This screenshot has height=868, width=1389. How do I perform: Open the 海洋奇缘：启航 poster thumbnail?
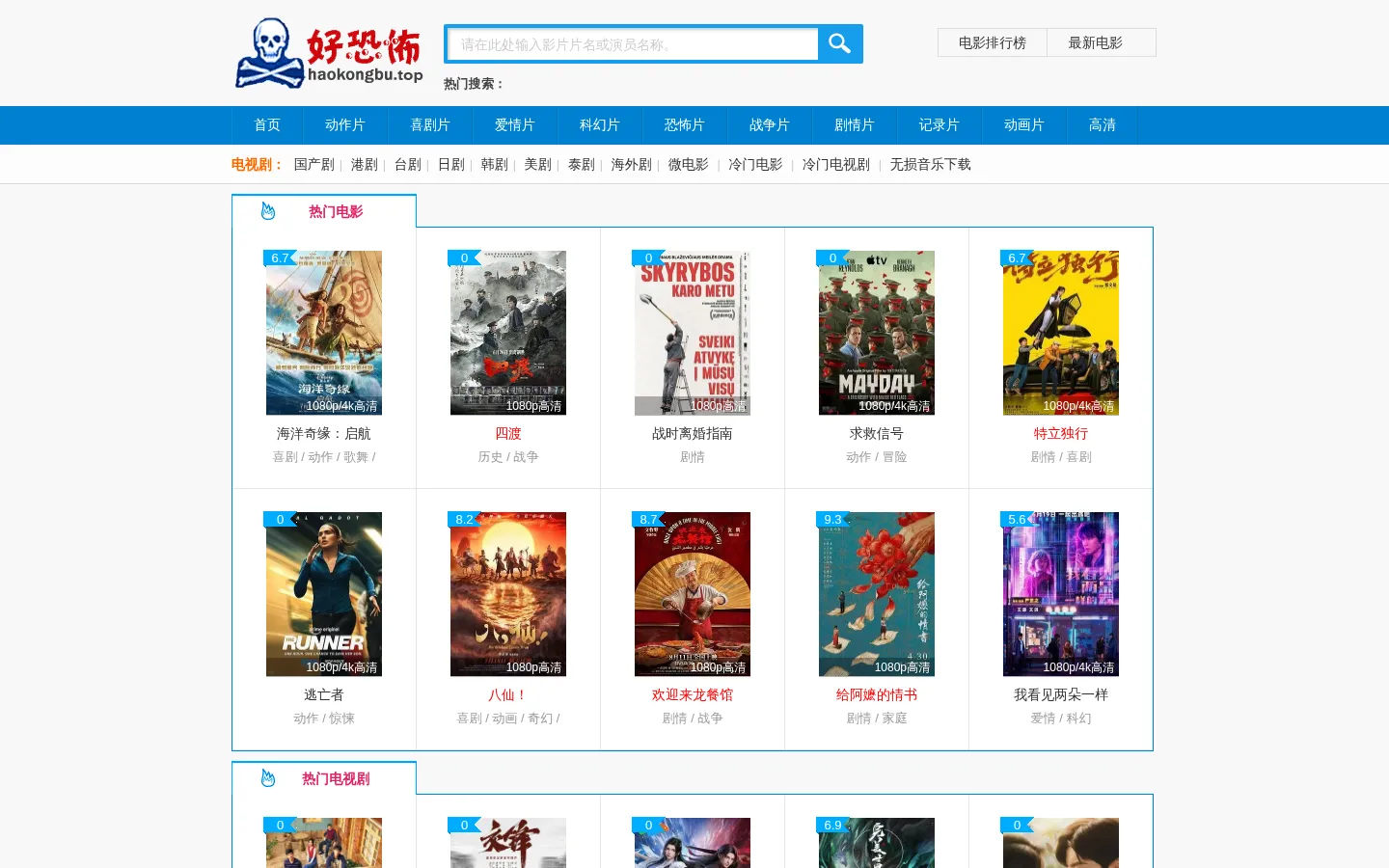[x=324, y=333]
